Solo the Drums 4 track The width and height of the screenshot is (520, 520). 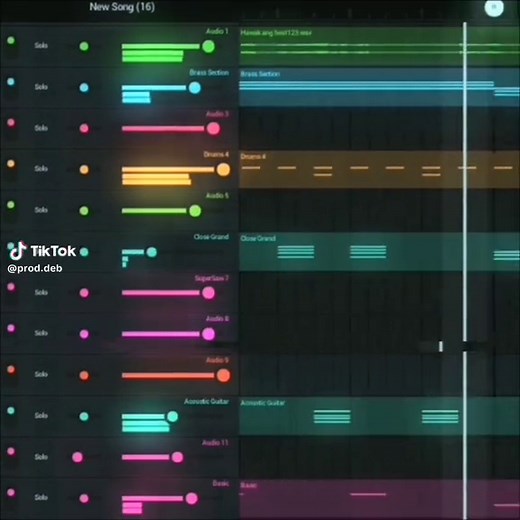coord(41,169)
